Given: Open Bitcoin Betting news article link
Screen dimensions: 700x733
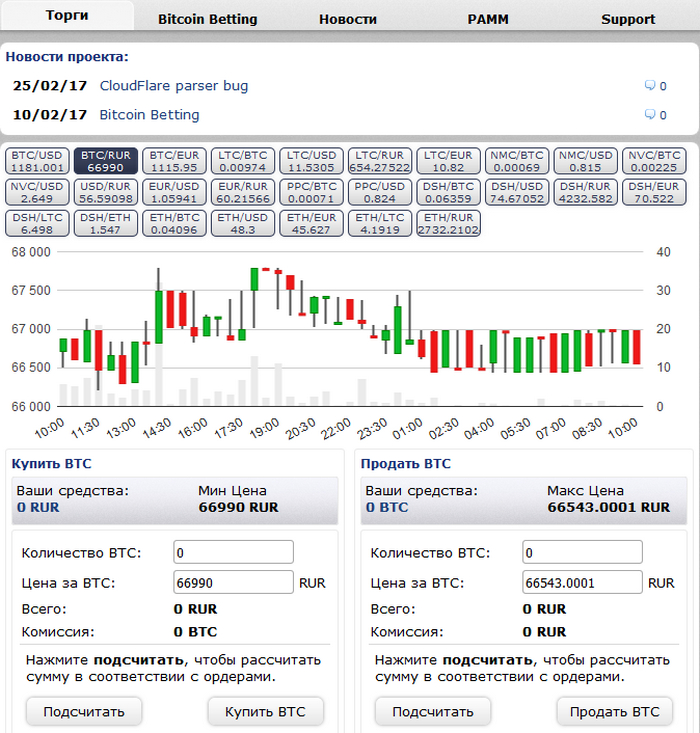Looking at the screenshot, I should tap(149, 115).
